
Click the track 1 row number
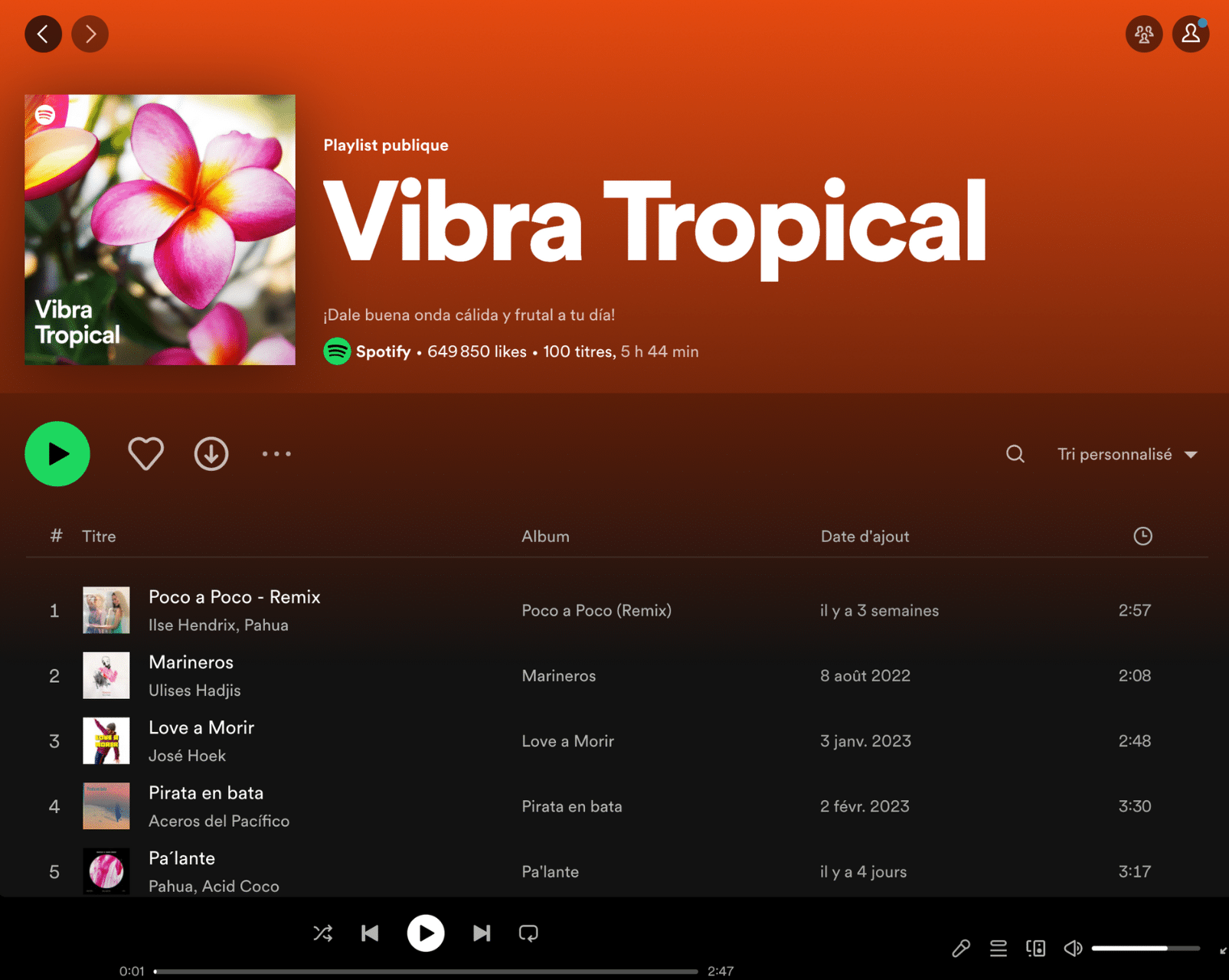coord(54,610)
